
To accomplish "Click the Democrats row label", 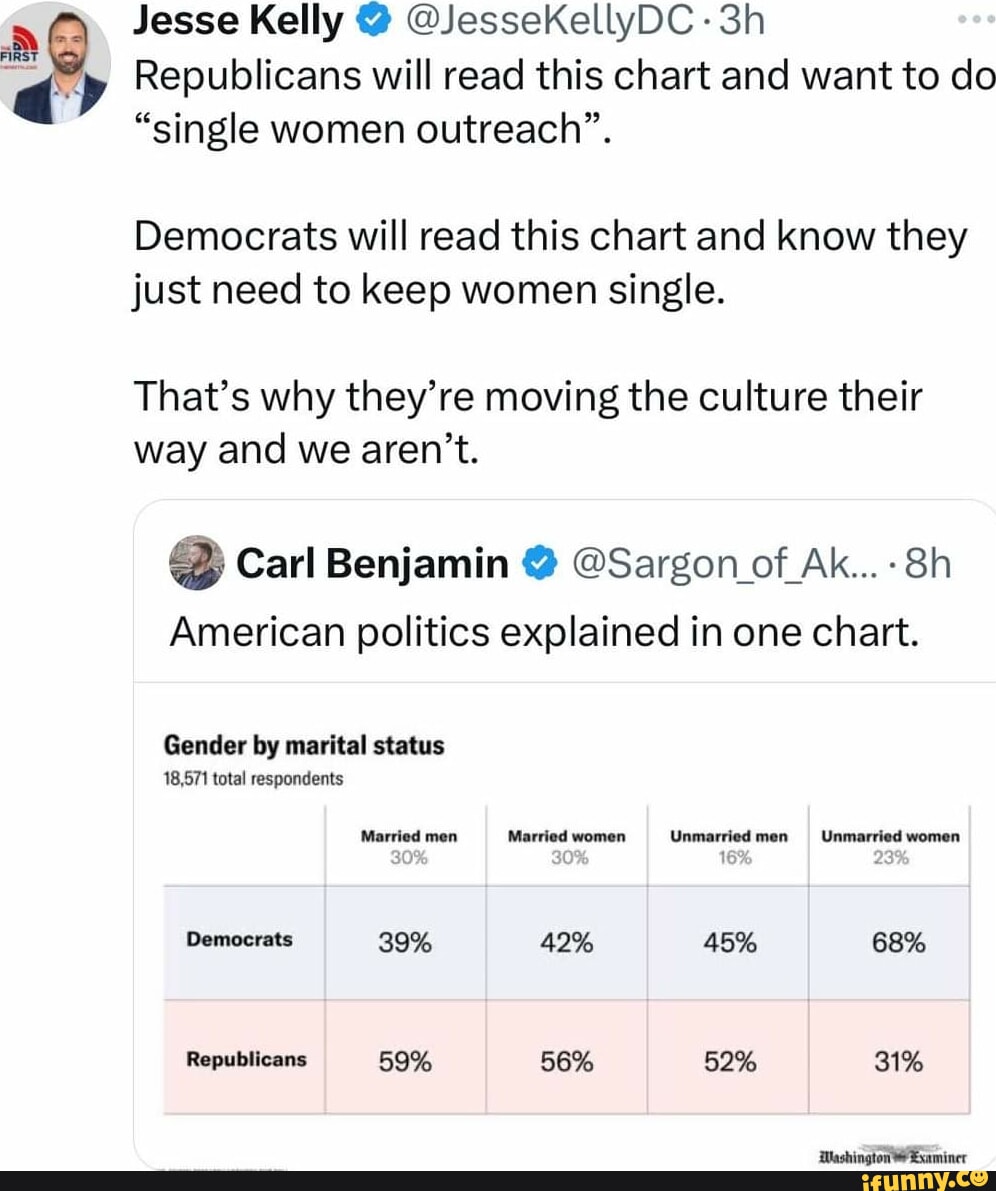I will point(239,939).
